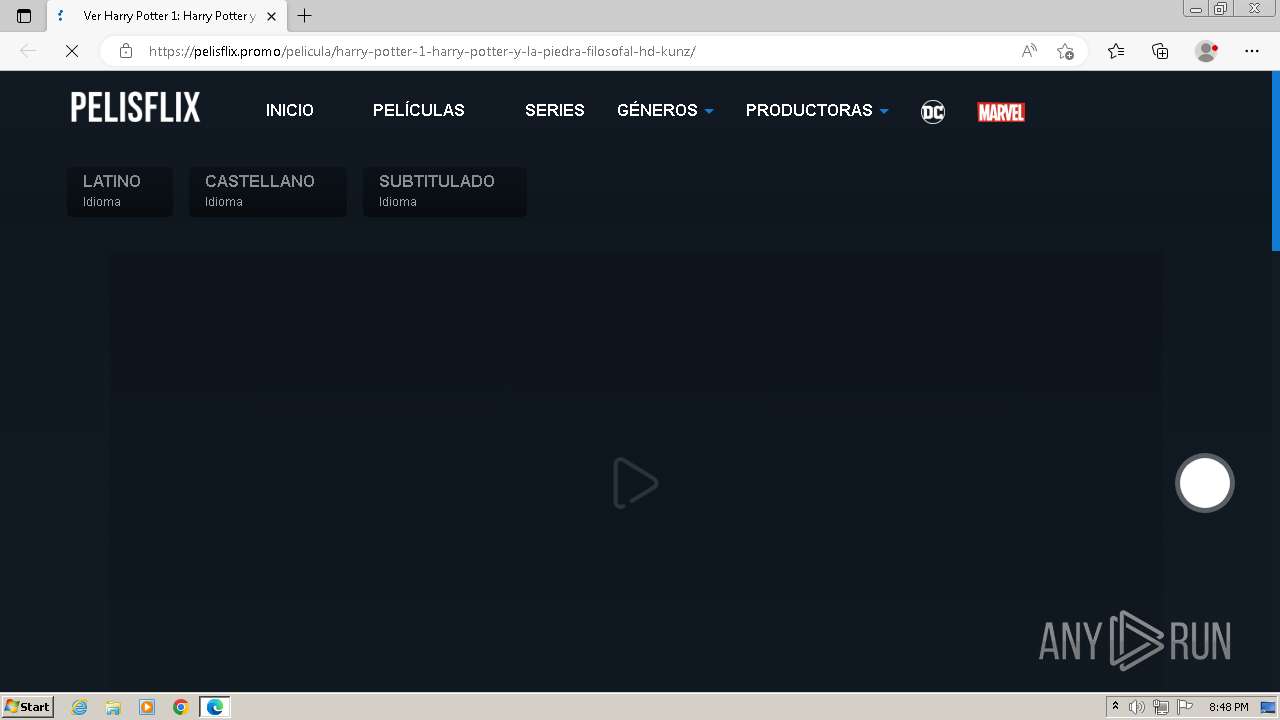Open the Marvel logo link
1280x720 pixels.
[1001, 112]
